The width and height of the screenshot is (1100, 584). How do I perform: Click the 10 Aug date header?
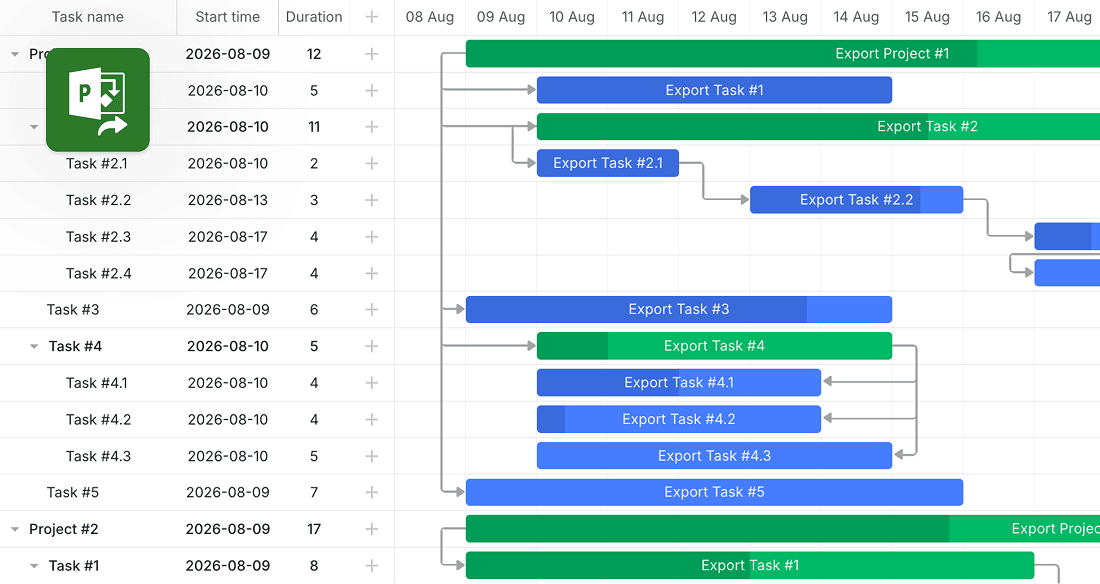(x=572, y=17)
